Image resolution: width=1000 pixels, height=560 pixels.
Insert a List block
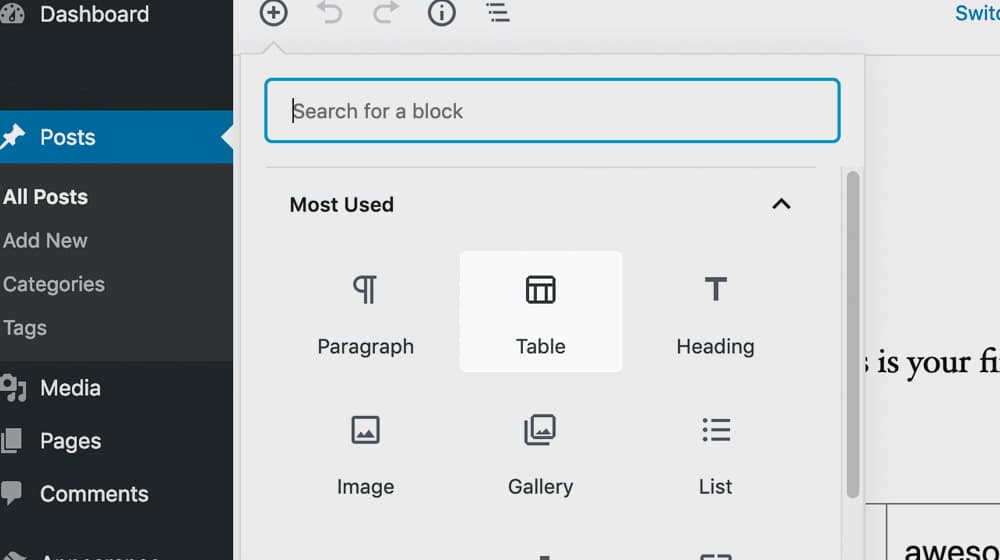click(x=715, y=452)
